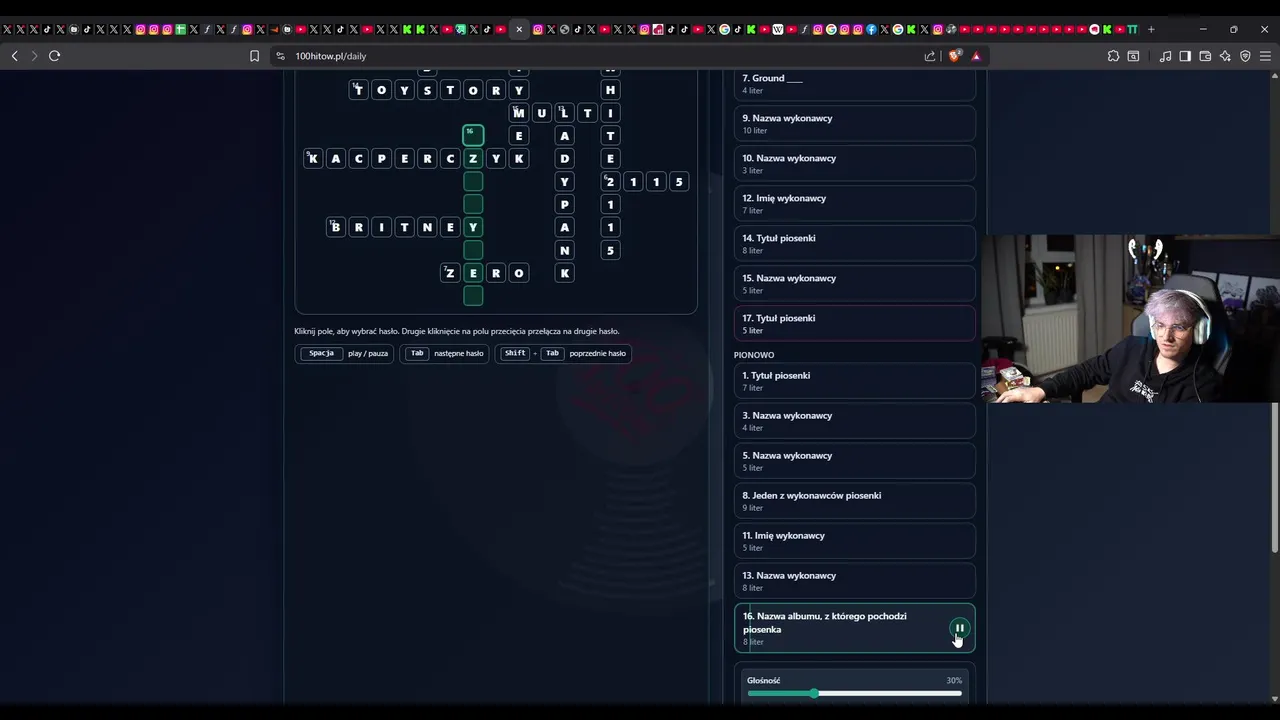Viewport: 1280px width, 720px height.
Task: Open site settings icon beside the URL
Action: tap(280, 56)
